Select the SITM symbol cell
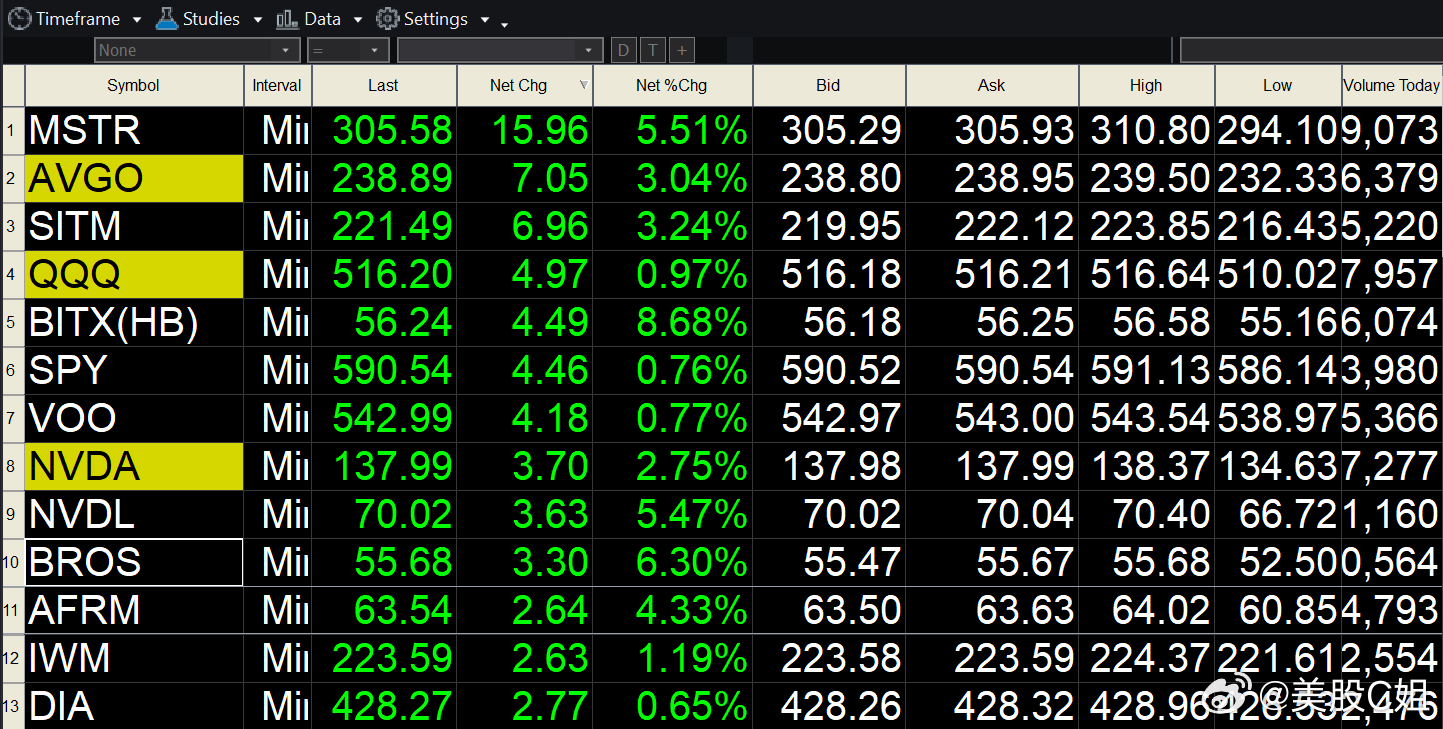Screen dimensions: 1443x729 click(x=134, y=226)
